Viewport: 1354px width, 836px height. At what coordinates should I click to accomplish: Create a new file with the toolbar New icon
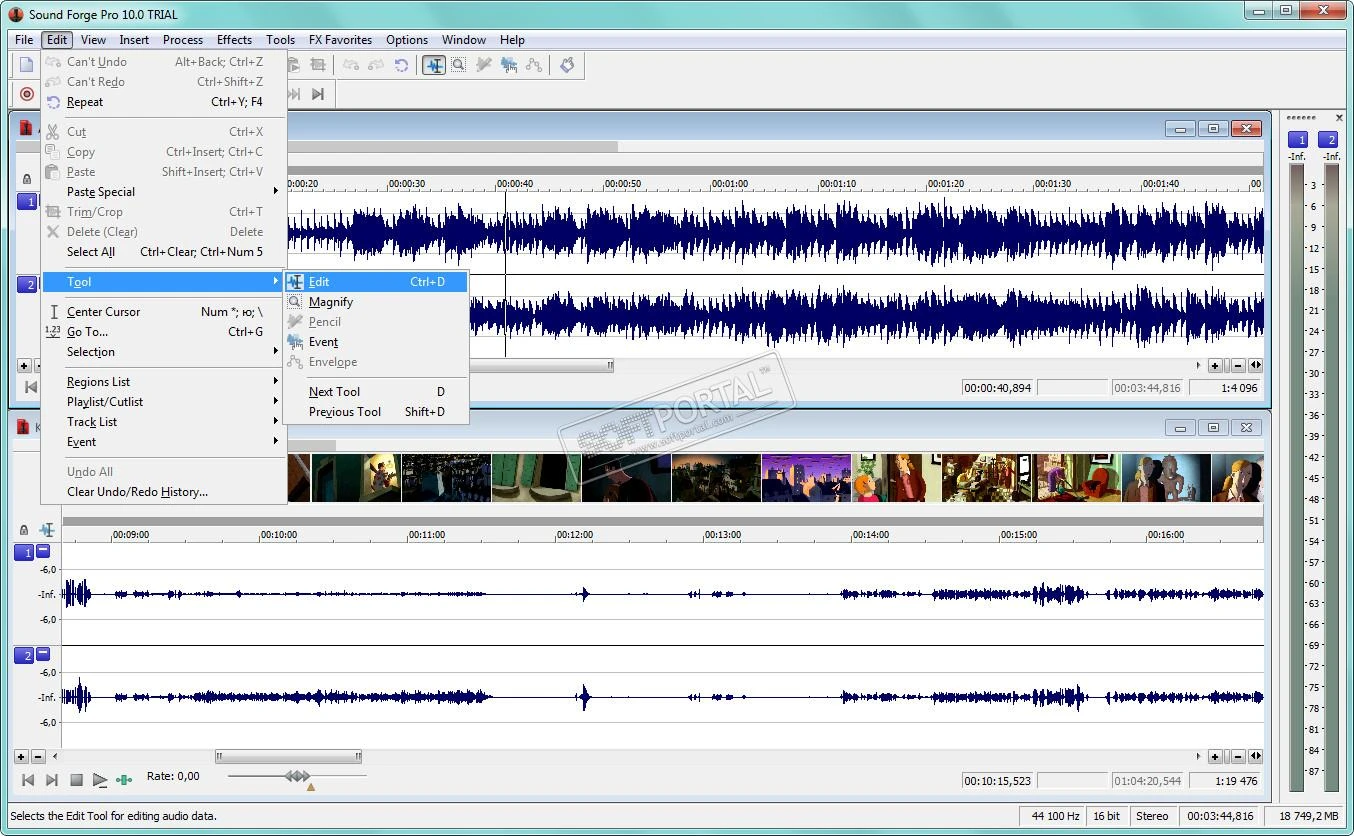tap(27, 65)
